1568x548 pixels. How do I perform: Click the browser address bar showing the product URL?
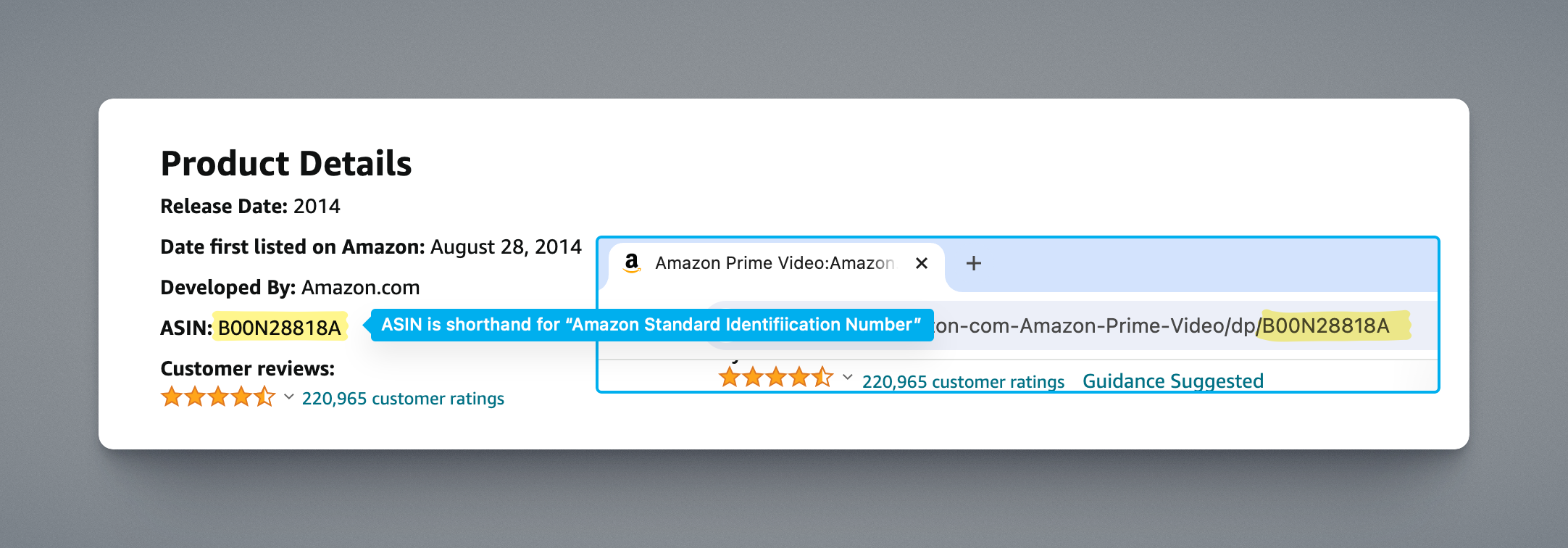pos(1087,327)
